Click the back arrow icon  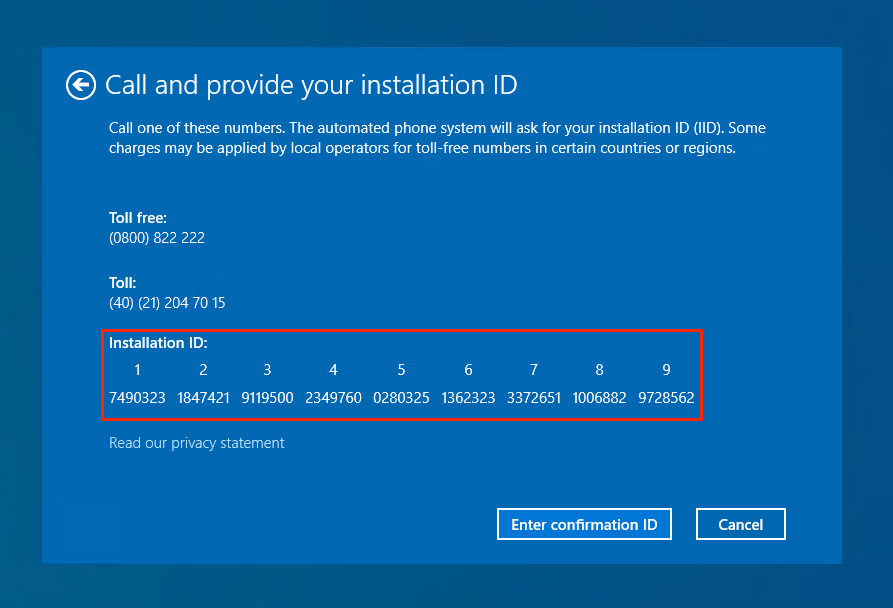pos(81,85)
